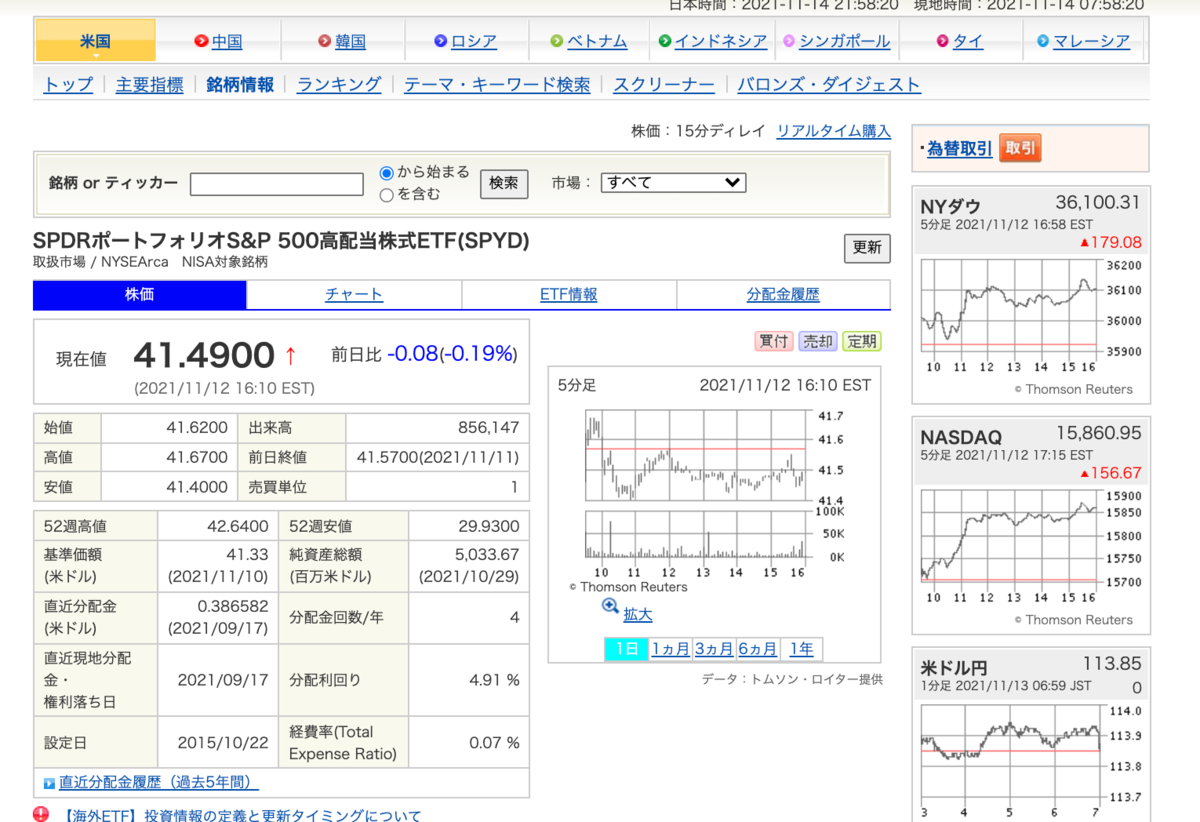The width and height of the screenshot is (1200, 822).
Task: Open the タイ market tab
Action: [x=968, y=41]
